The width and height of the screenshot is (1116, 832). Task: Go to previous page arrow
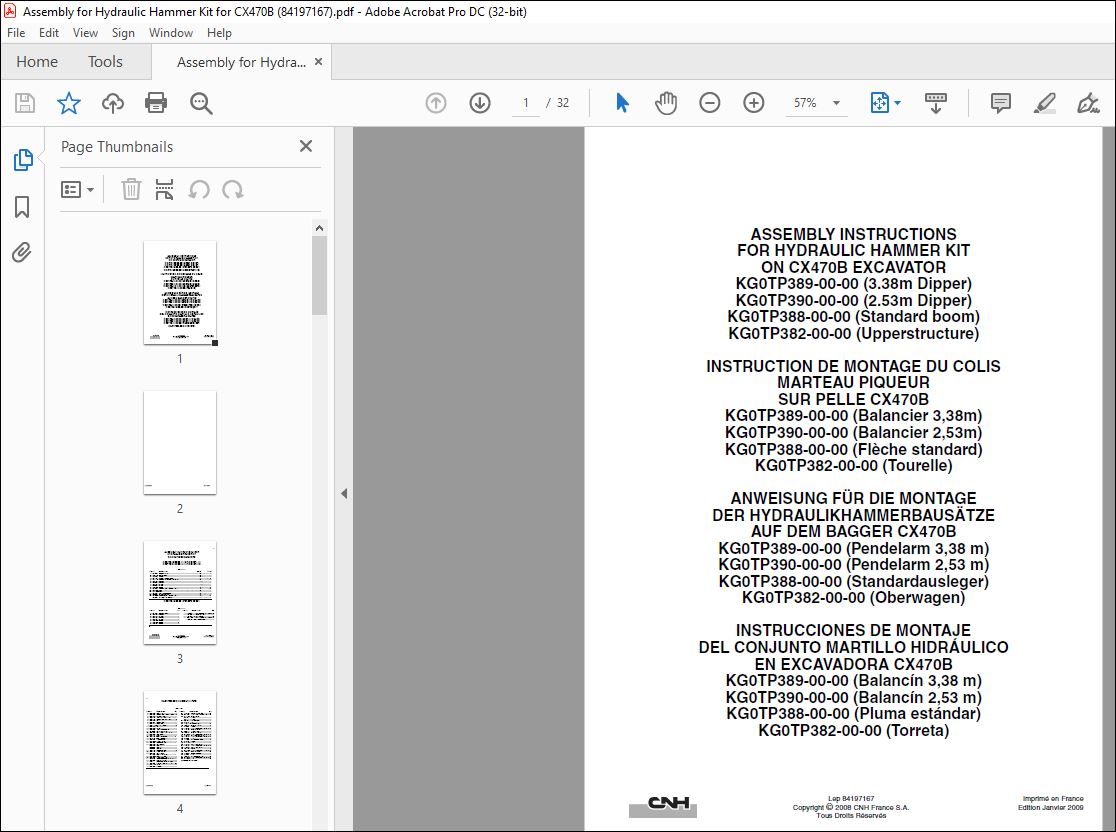pos(436,103)
